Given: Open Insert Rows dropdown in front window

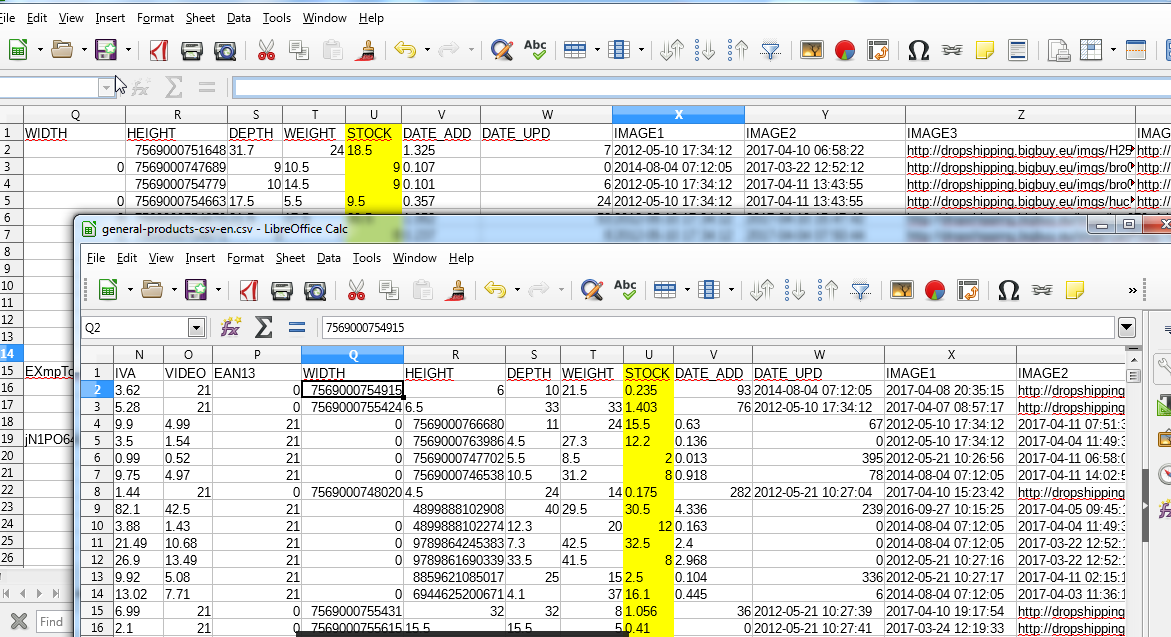Looking at the screenshot, I should point(687,290).
